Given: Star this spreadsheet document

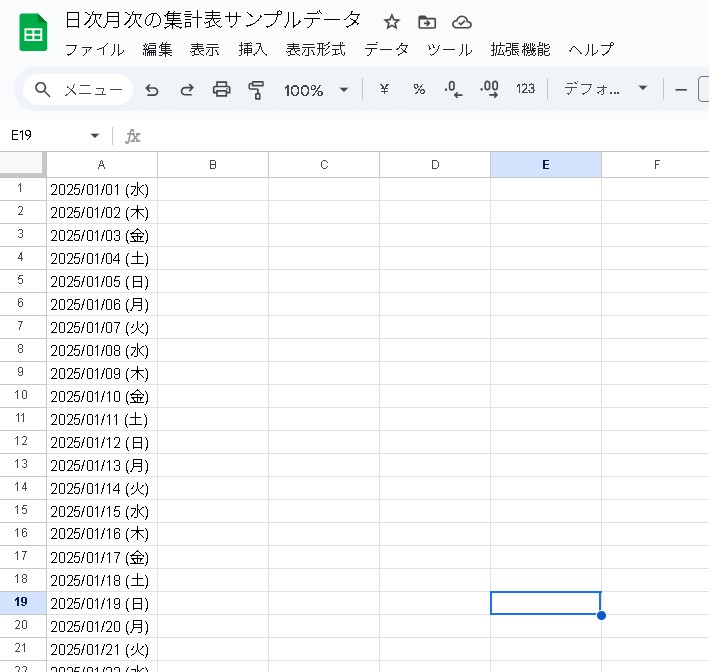Looking at the screenshot, I should (392, 22).
